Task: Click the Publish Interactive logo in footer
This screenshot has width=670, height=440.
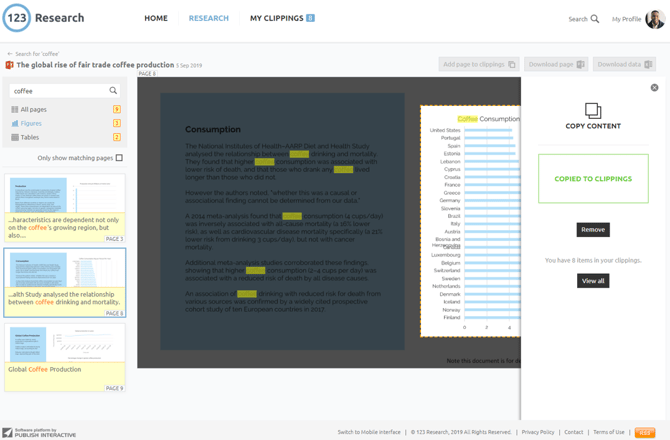Action: tap(38, 433)
